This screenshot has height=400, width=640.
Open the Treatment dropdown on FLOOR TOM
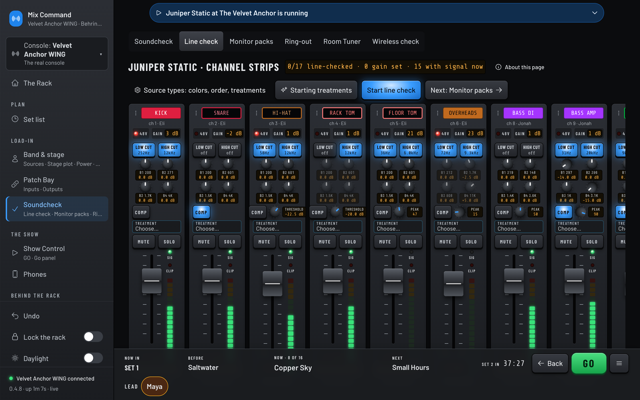(x=398, y=227)
